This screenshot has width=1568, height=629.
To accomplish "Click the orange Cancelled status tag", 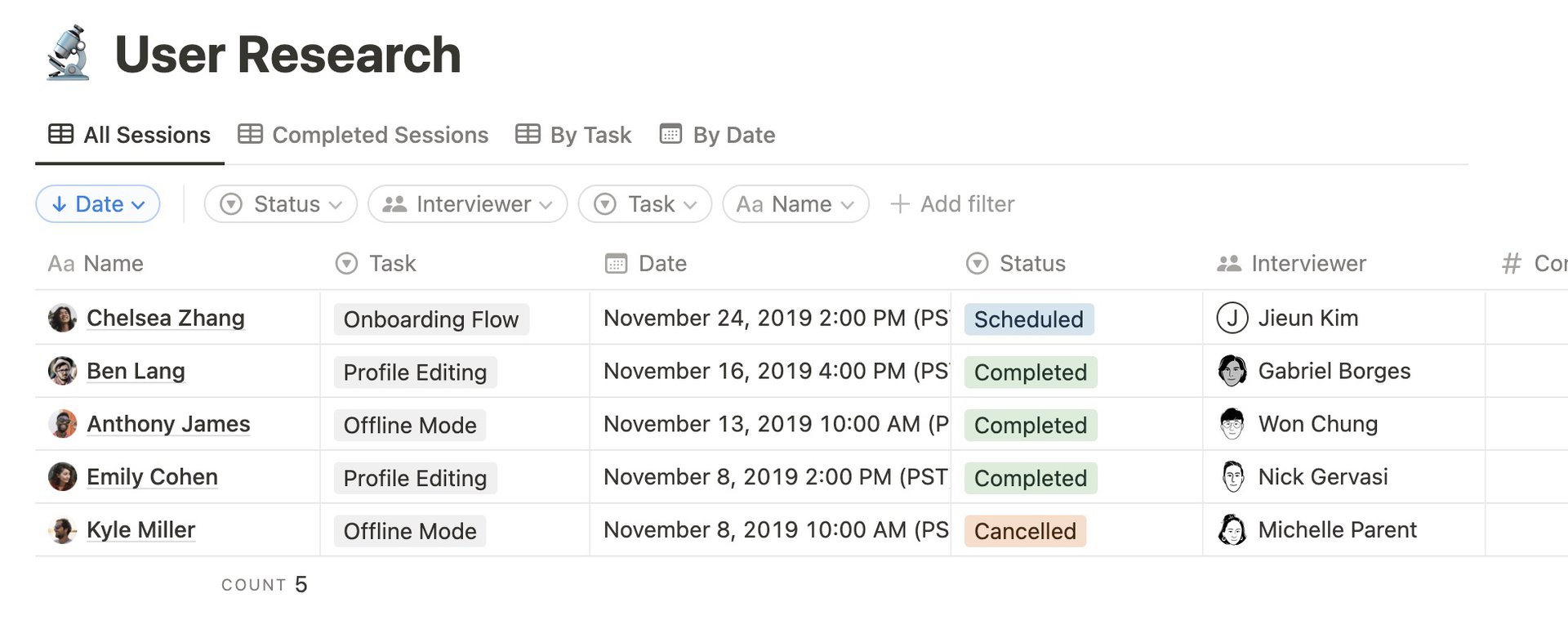I will click(1025, 531).
